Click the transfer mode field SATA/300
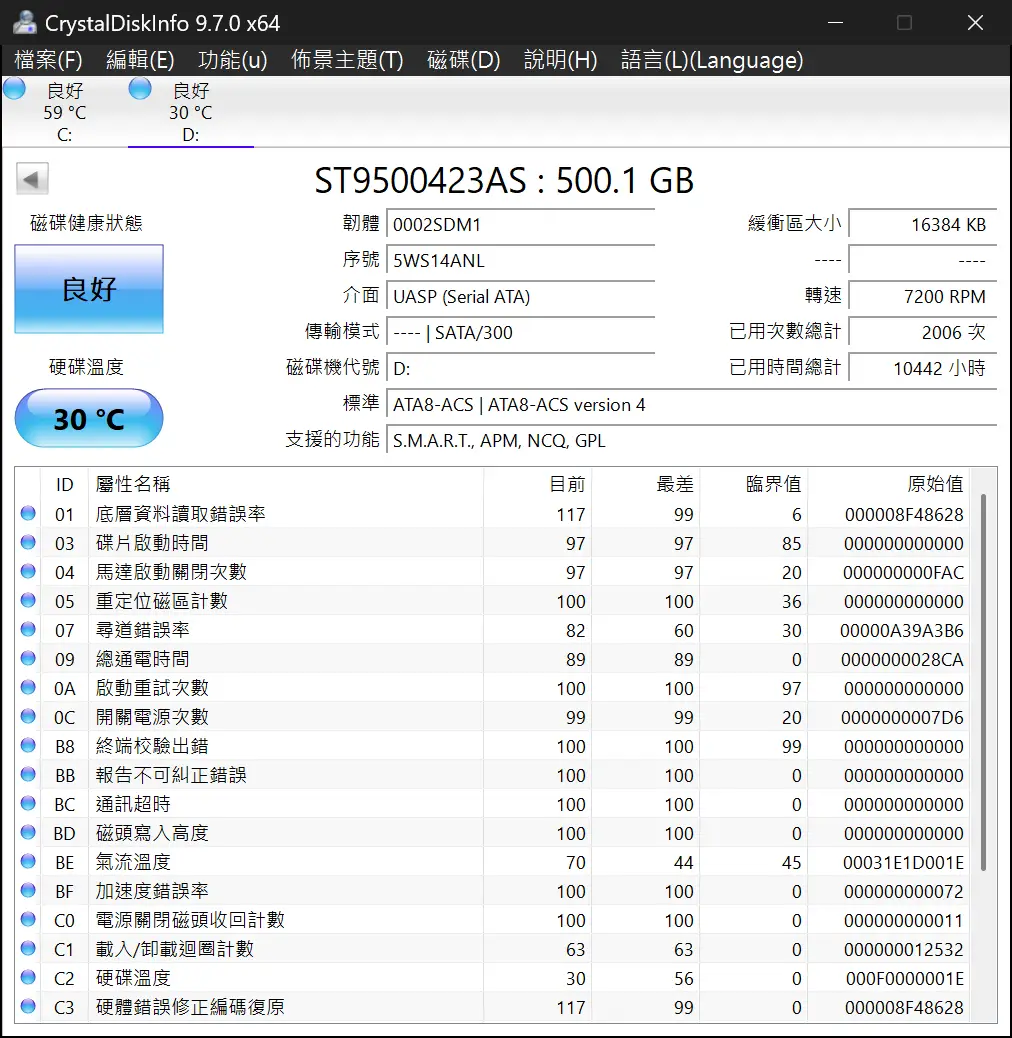 click(x=520, y=332)
